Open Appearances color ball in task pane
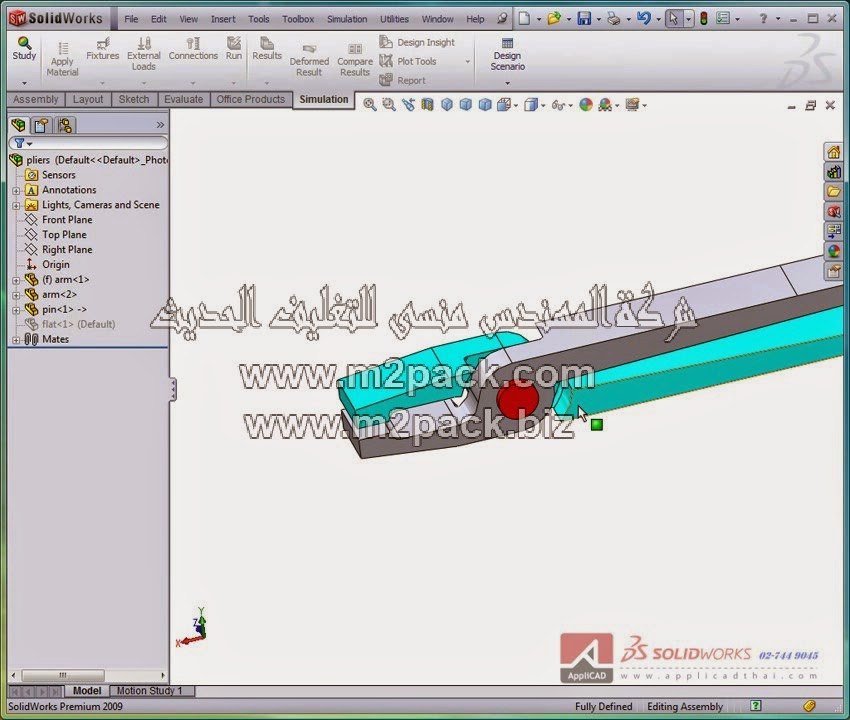 [x=834, y=252]
